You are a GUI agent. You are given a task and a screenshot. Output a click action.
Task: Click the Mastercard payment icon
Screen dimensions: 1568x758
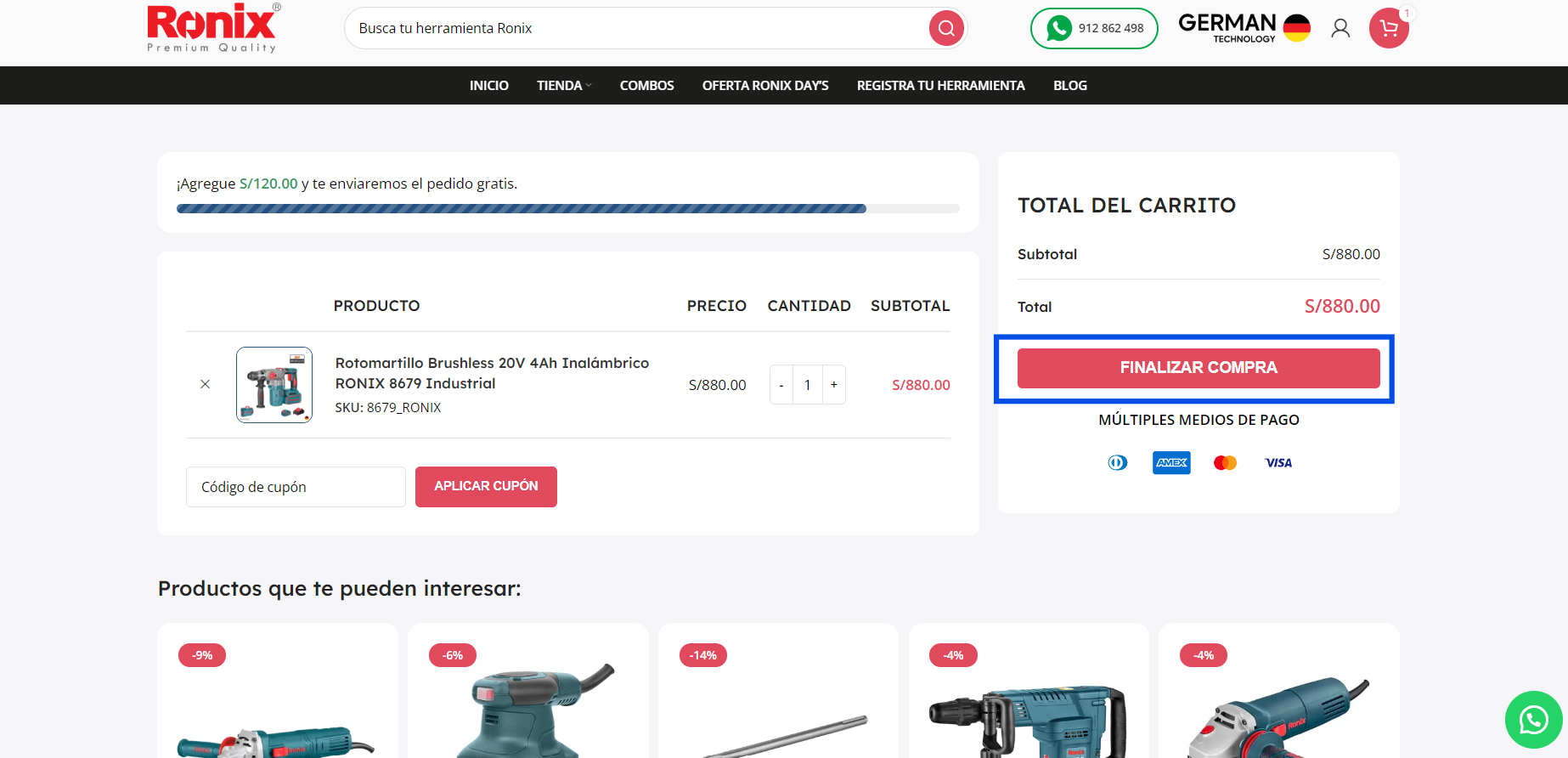(x=1225, y=462)
